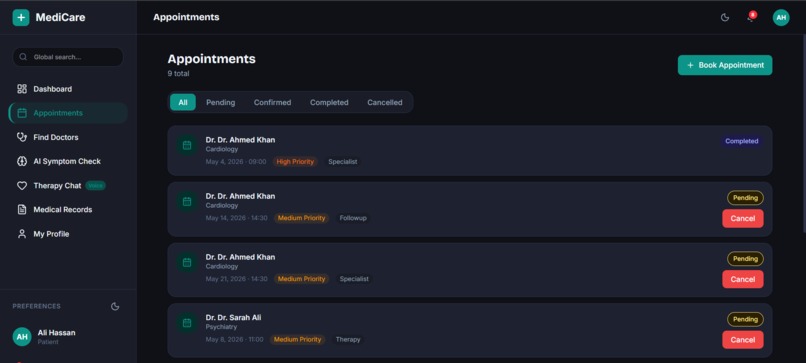Click the Dr. Dr. Sarah Ali name
Image resolution: width=806 pixels, height=363 pixels.
(x=233, y=318)
